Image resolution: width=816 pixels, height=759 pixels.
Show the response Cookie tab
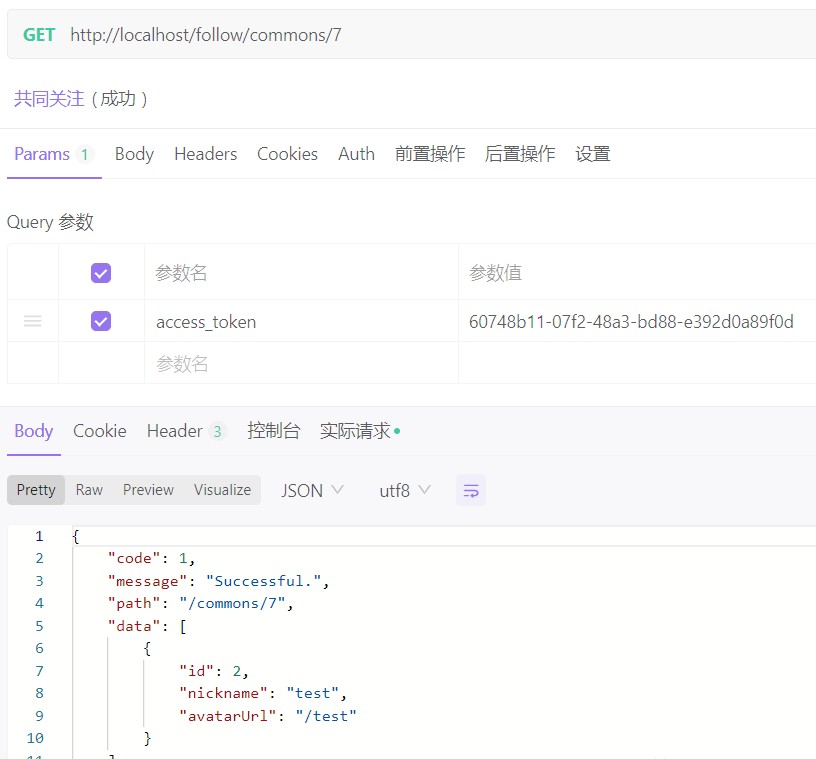point(100,431)
